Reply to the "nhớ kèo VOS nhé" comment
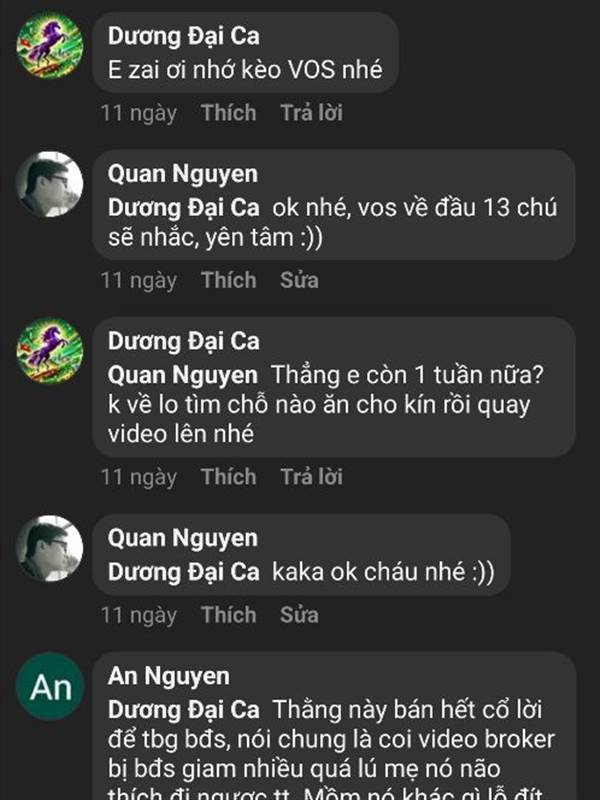 (311, 113)
